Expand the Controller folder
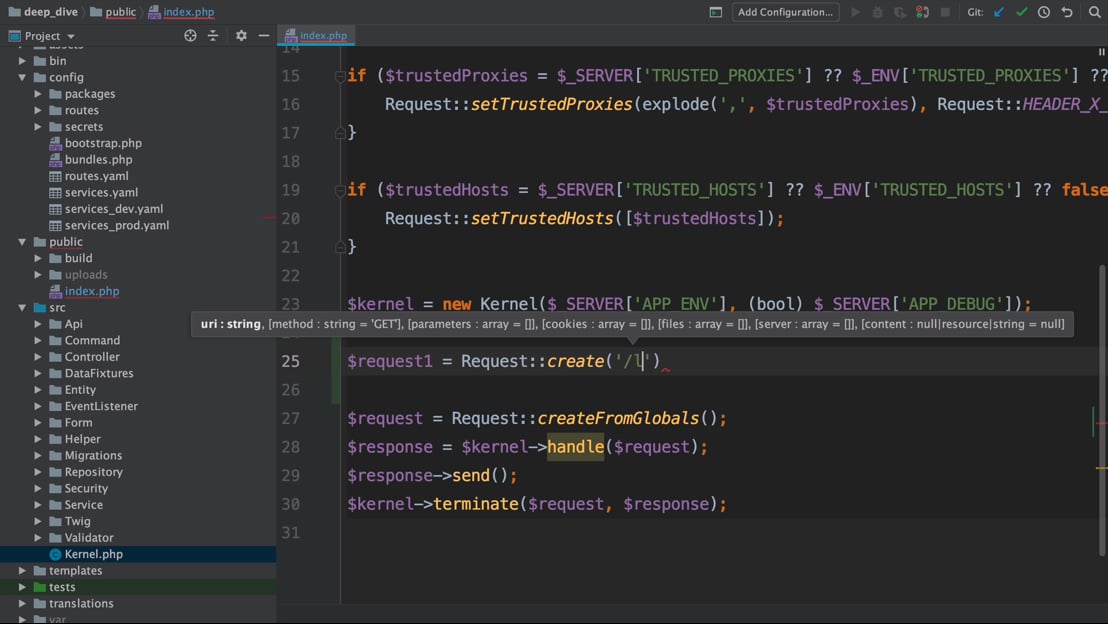Viewport: 1108px width, 624px height. tap(38, 357)
